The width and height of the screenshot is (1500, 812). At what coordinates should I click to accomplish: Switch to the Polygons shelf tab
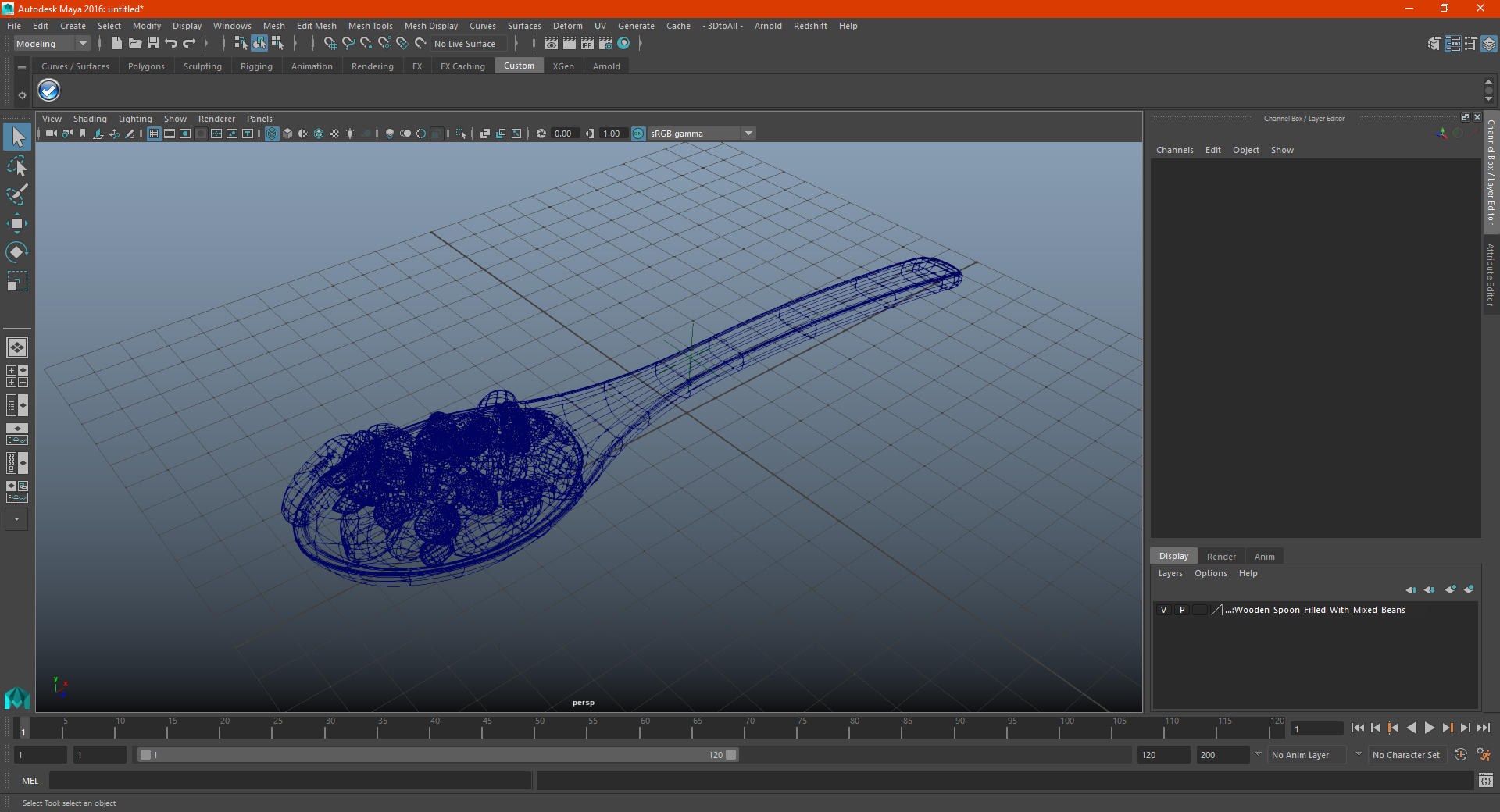[x=146, y=66]
